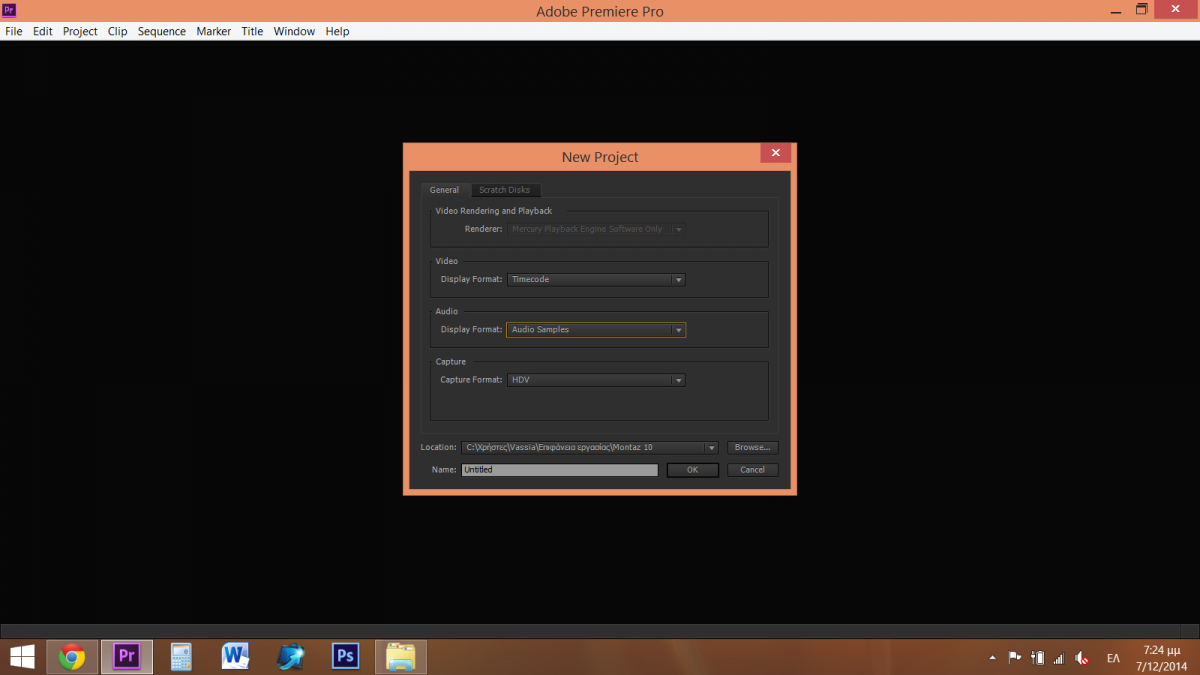Cancel the New Project dialog

752,470
